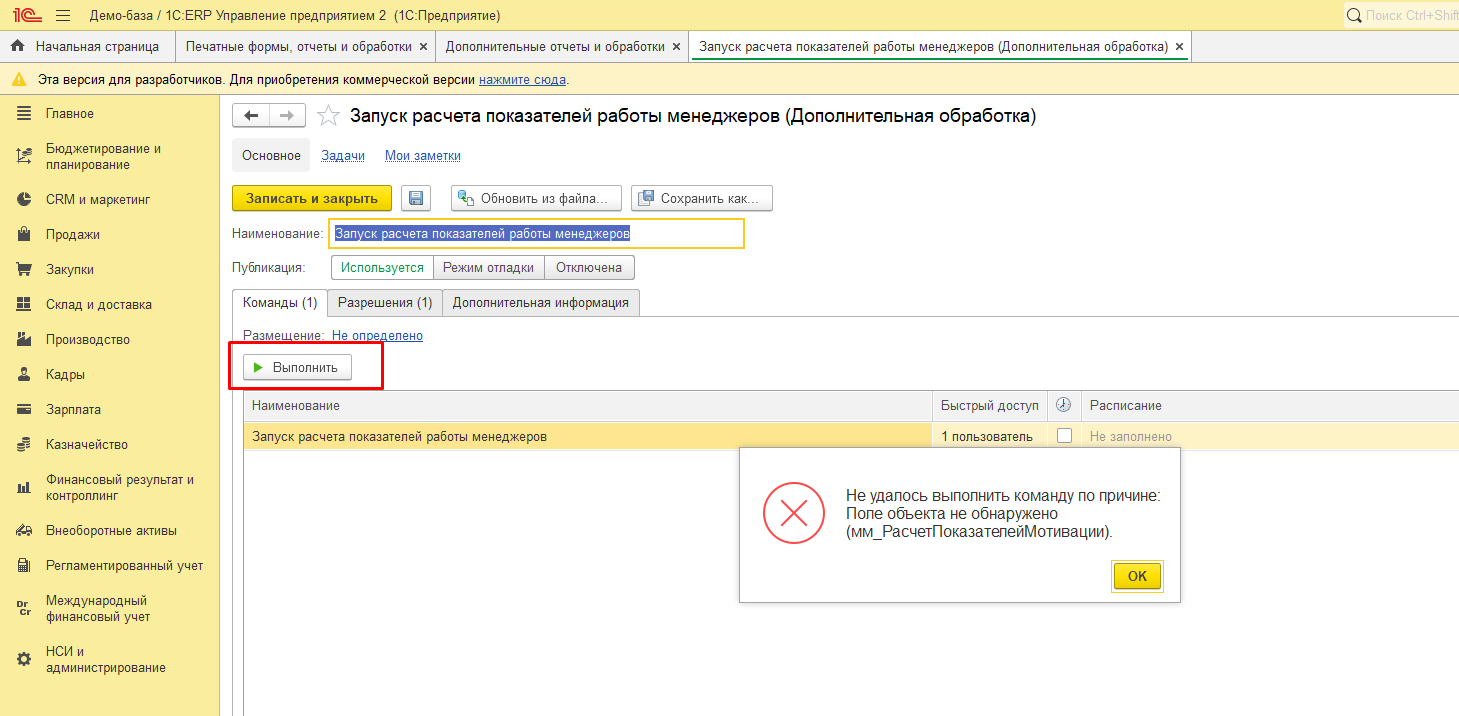Click the Внеоборотные активы truck icon
Viewport: 1459px width, 716px height.
tap(24, 530)
